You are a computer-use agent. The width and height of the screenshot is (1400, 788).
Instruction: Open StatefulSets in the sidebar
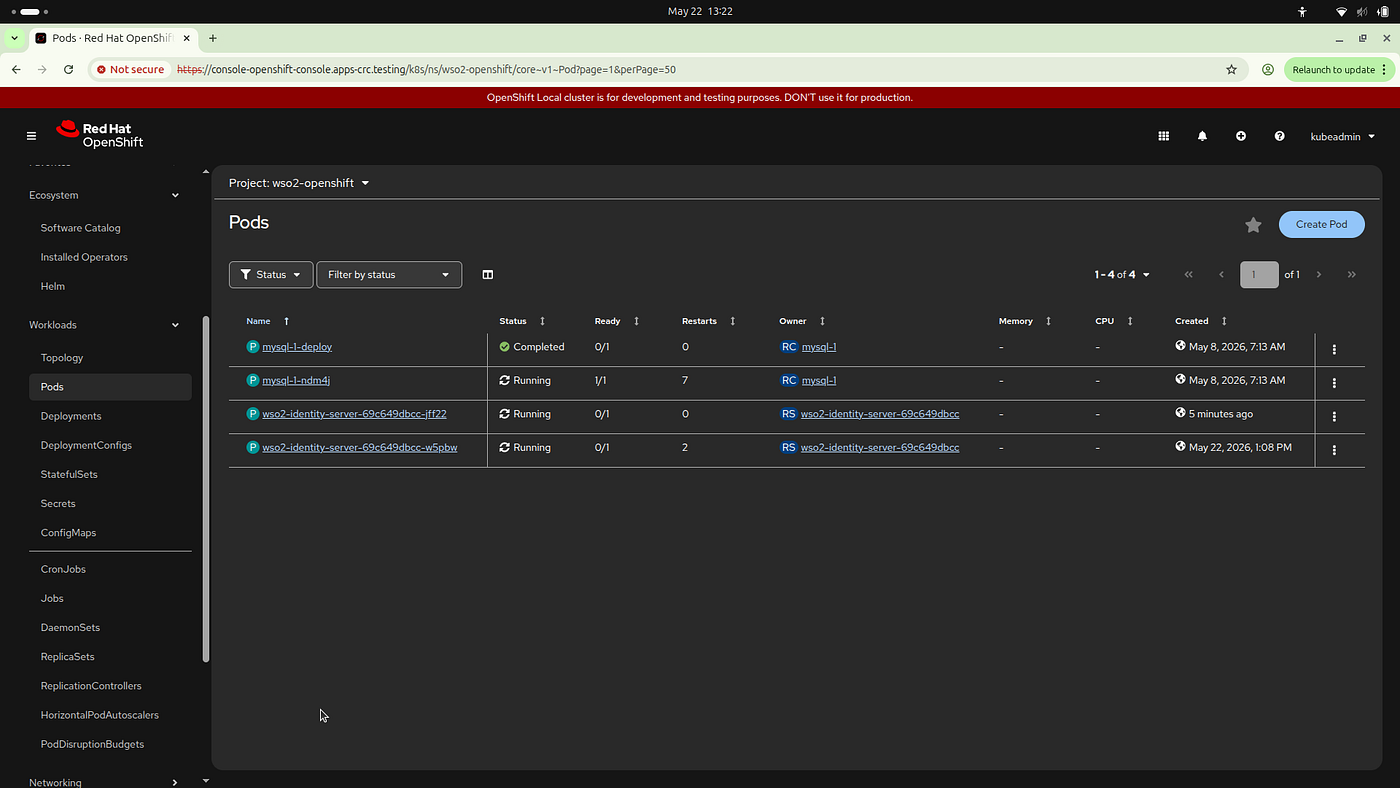69,474
